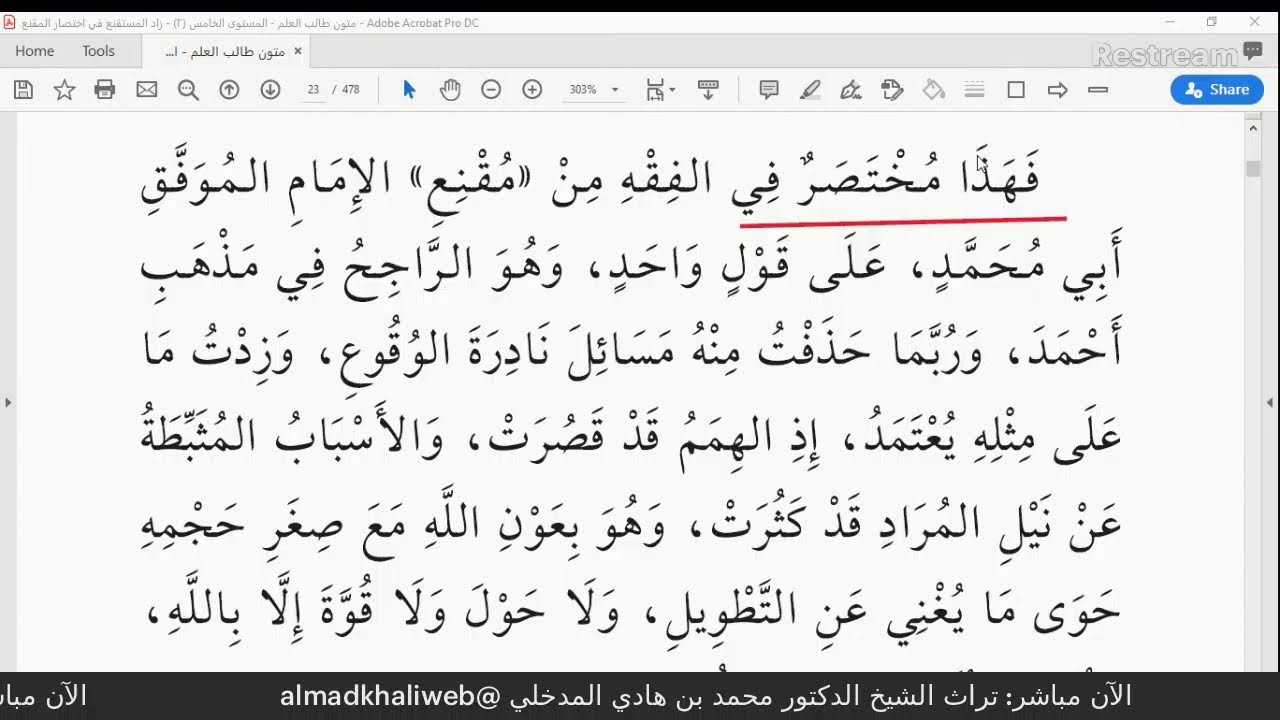Open the chat bubble notifications icon
This screenshot has height=720, width=1280.
1253,51
